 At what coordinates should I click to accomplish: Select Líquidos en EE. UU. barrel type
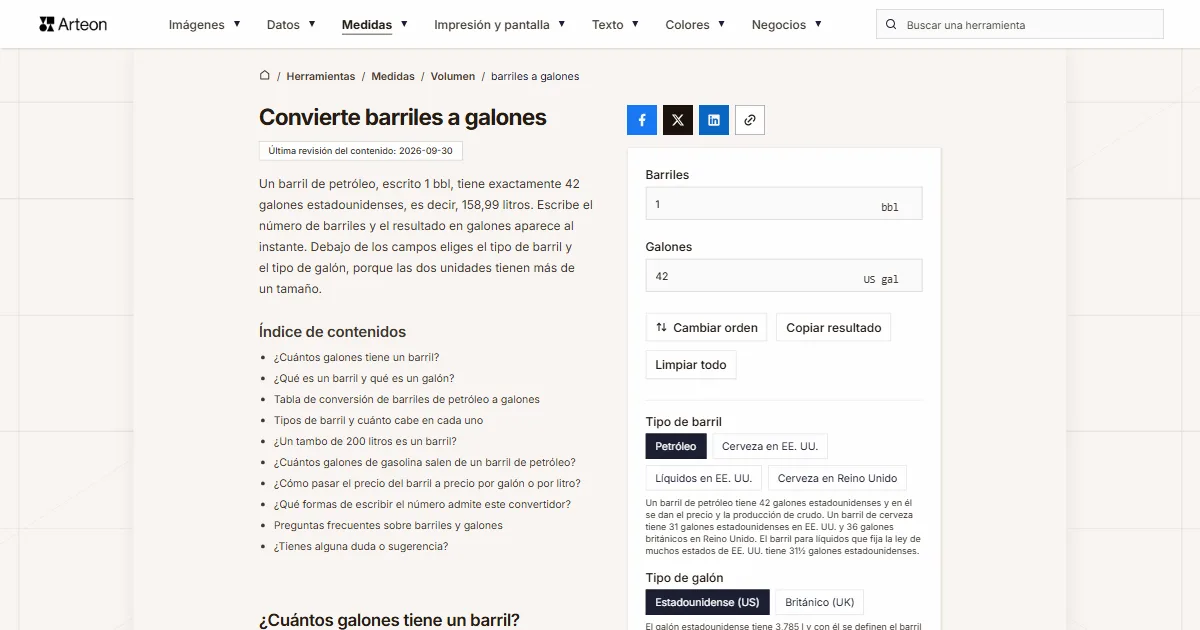[704, 478]
